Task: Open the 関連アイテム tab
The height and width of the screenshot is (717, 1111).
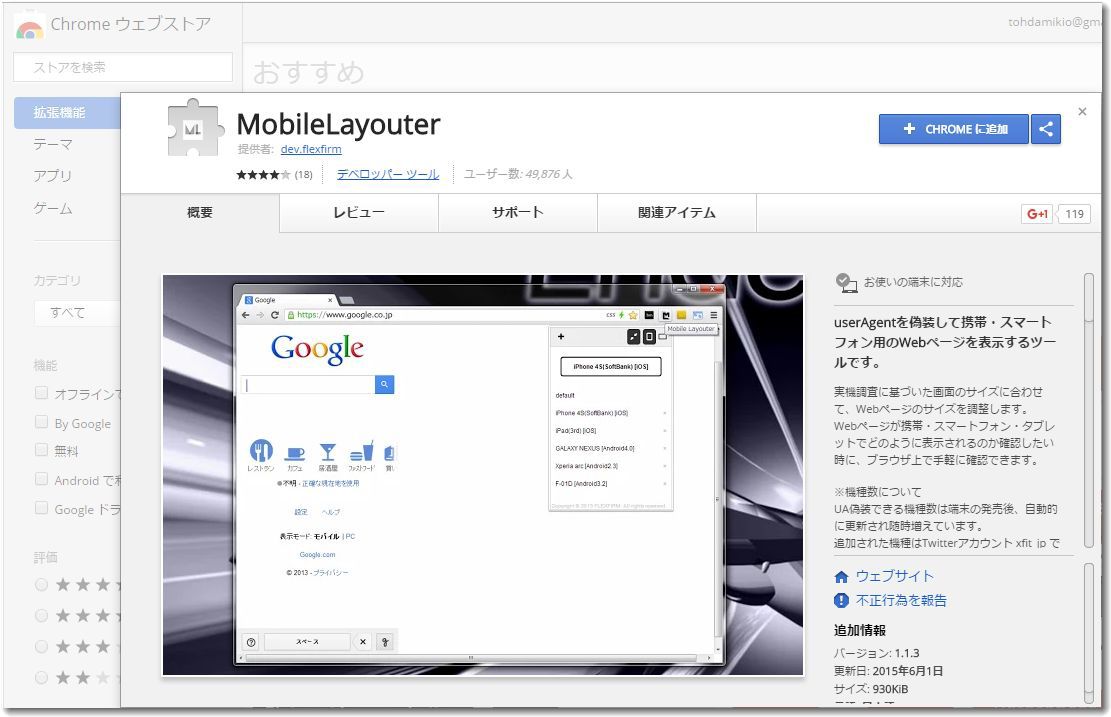Action: pyautogui.click(x=676, y=213)
